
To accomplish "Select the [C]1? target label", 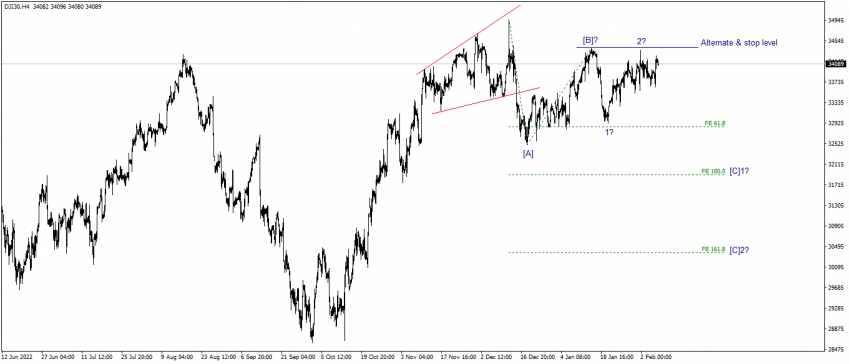I will [739, 171].
